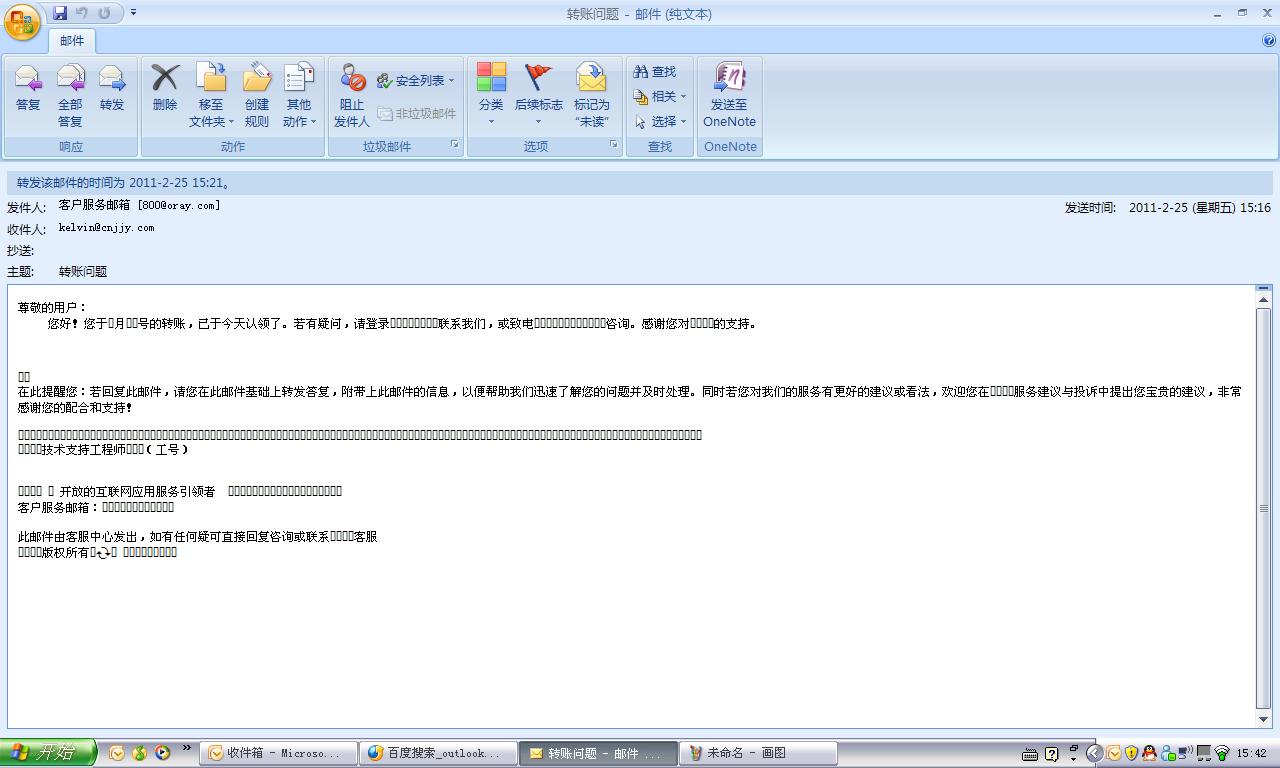Open the Categorize (分类) menu
The image size is (1280, 768).
pyautogui.click(x=491, y=96)
